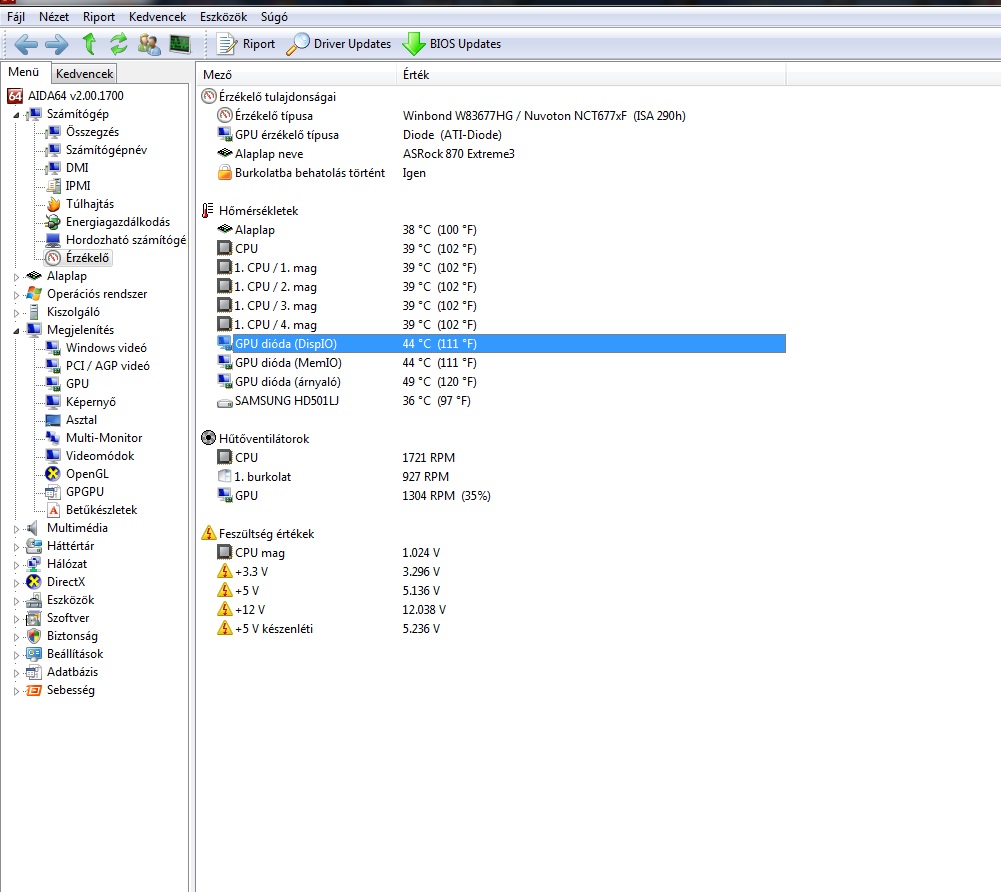Expand the Kiszolgáló tree node

click(16, 312)
